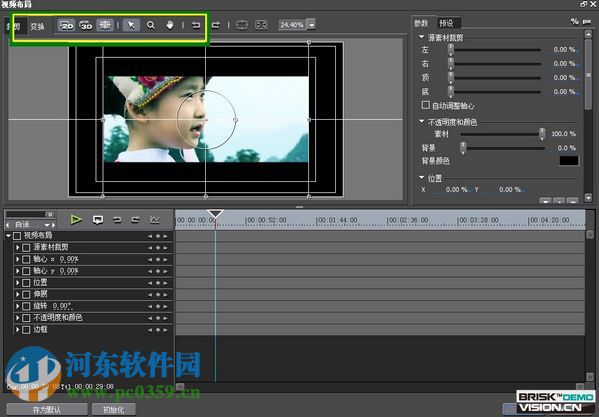This screenshot has height=417, width=599.
Task: Go to the previous keyframe on the 源素材裁剪 row
Action: [x=150, y=248]
